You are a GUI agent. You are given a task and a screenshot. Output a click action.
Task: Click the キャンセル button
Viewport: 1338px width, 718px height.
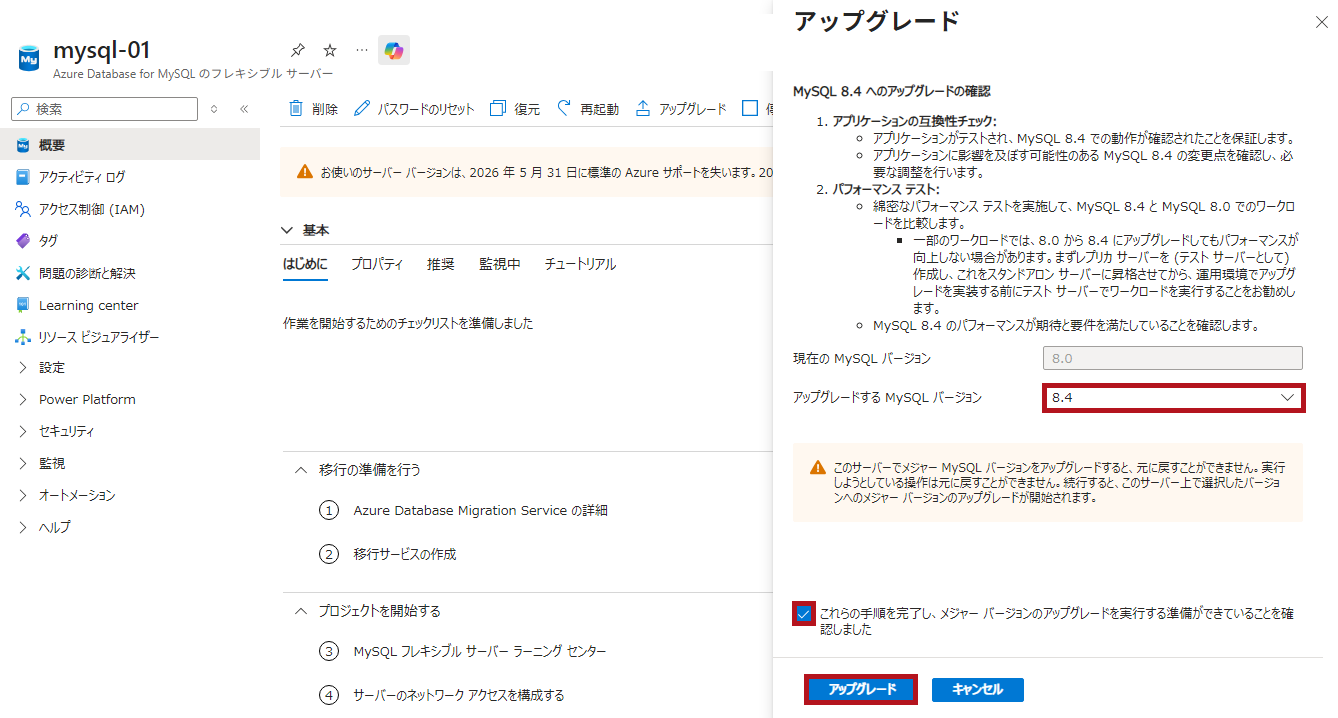(x=977, y=689)
